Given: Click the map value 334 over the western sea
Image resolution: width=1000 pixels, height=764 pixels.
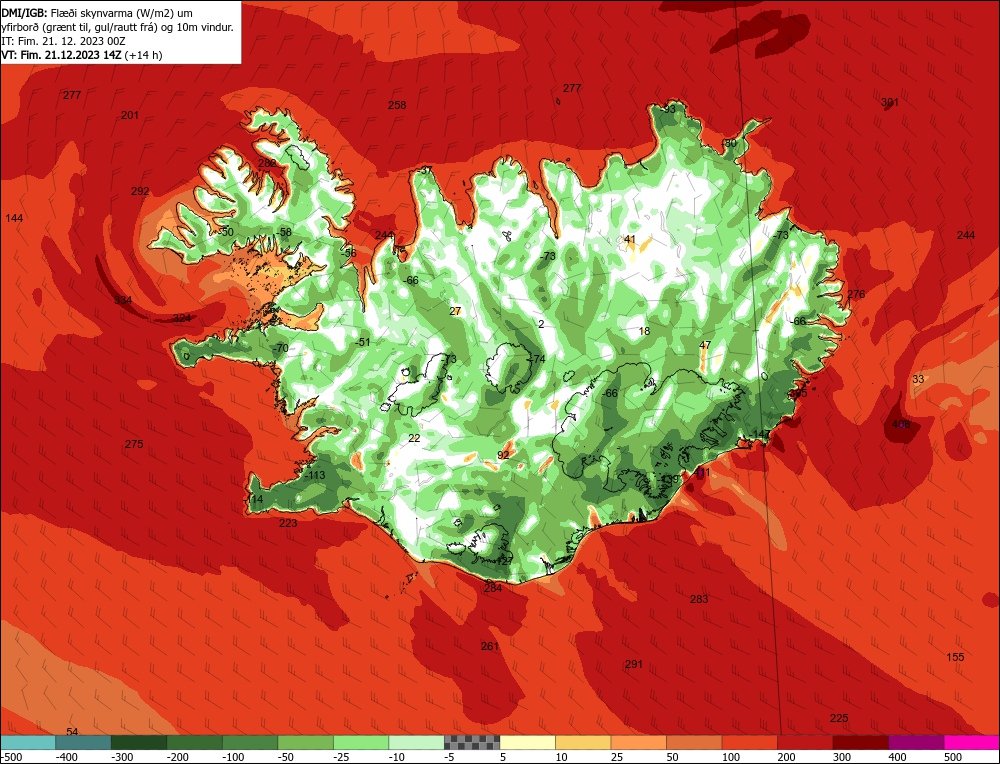Looking at the screenshot, I should point(123,300).
